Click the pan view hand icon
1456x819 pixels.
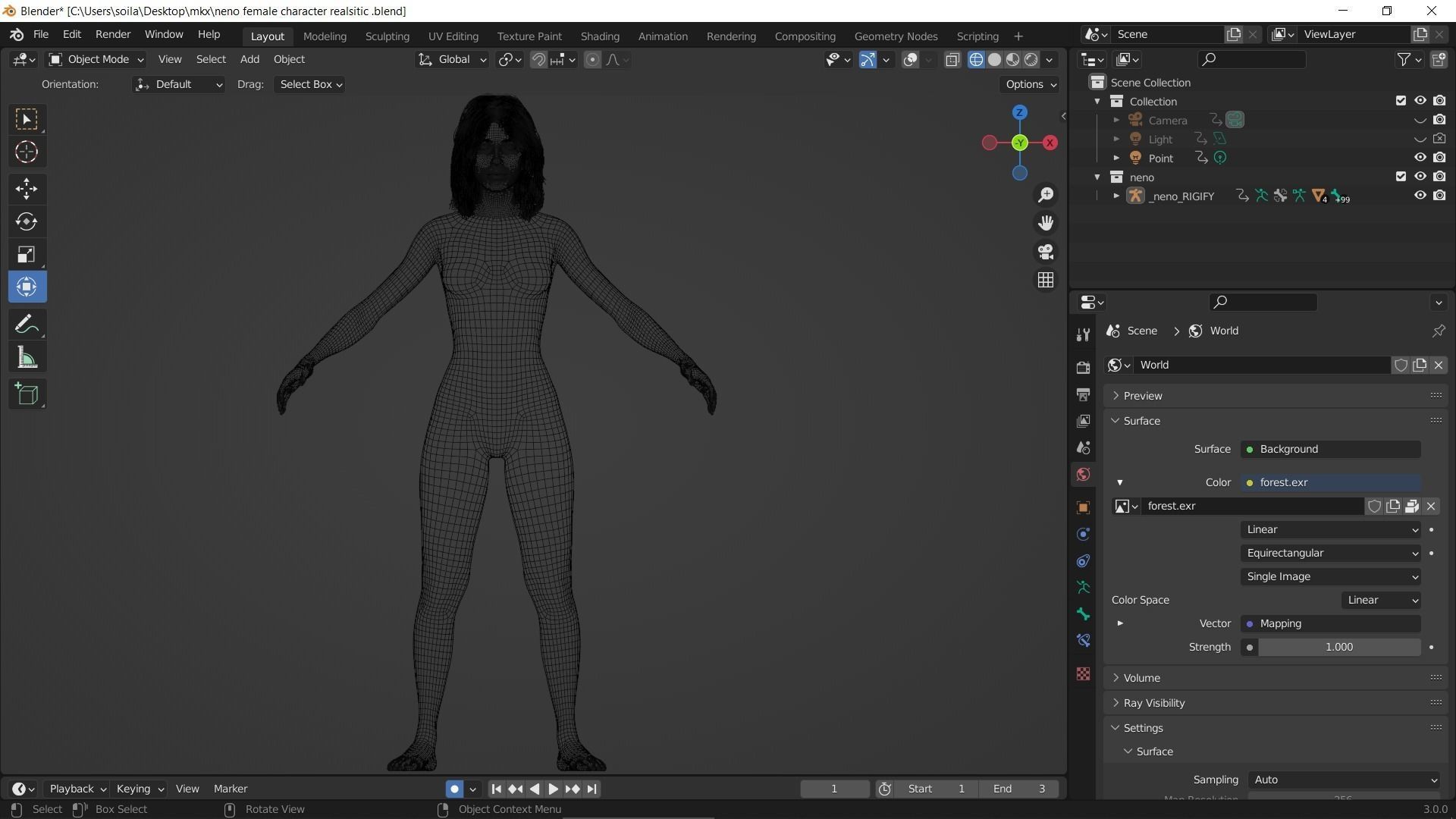1046,223
